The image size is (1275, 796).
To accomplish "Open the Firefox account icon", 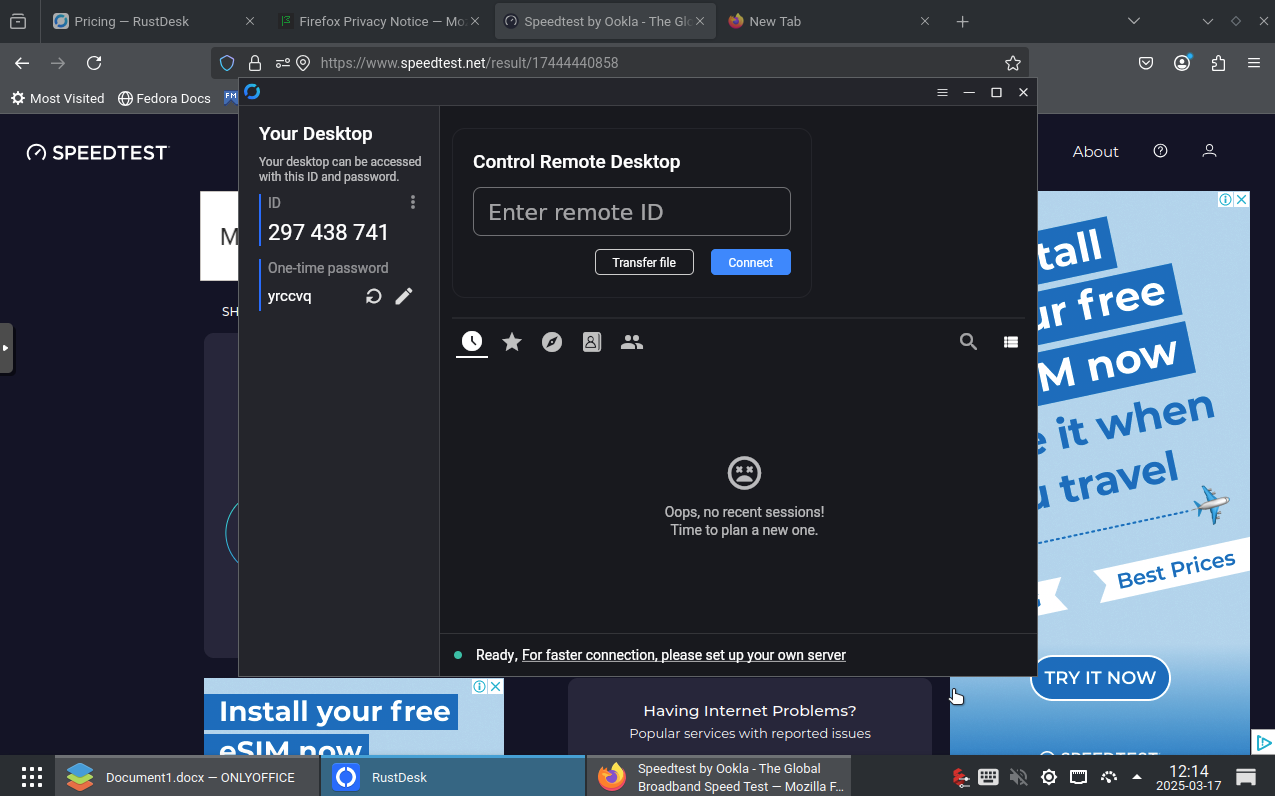I will pos(1182,63).
